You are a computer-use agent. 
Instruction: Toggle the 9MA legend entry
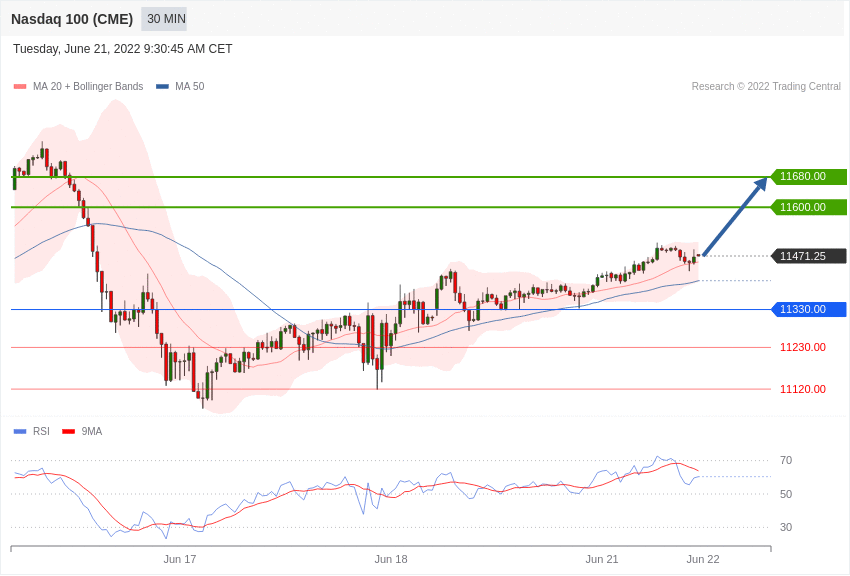click(82, 431)
